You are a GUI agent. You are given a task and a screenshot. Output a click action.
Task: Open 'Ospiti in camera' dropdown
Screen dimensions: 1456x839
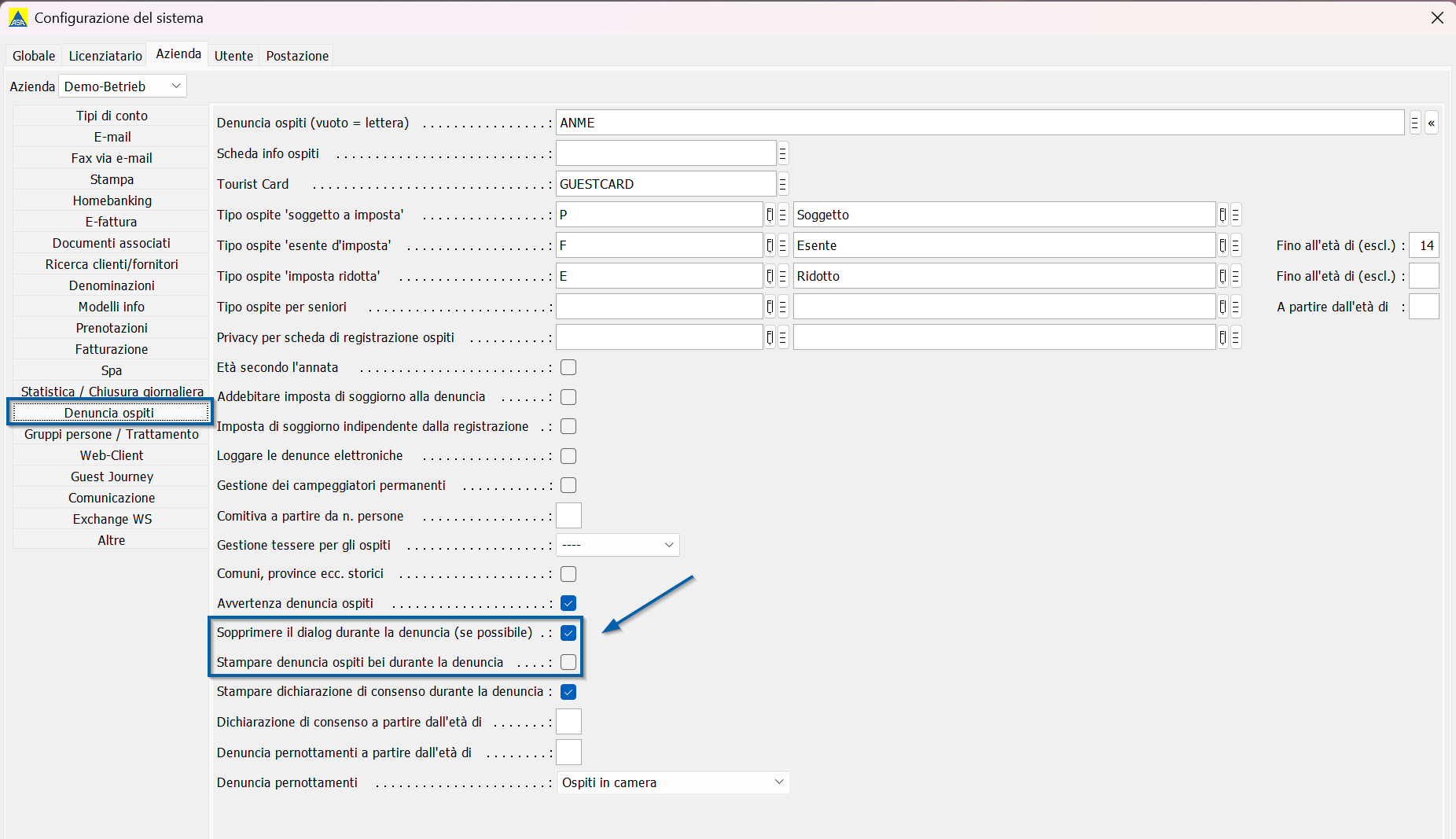pos(673,782)
